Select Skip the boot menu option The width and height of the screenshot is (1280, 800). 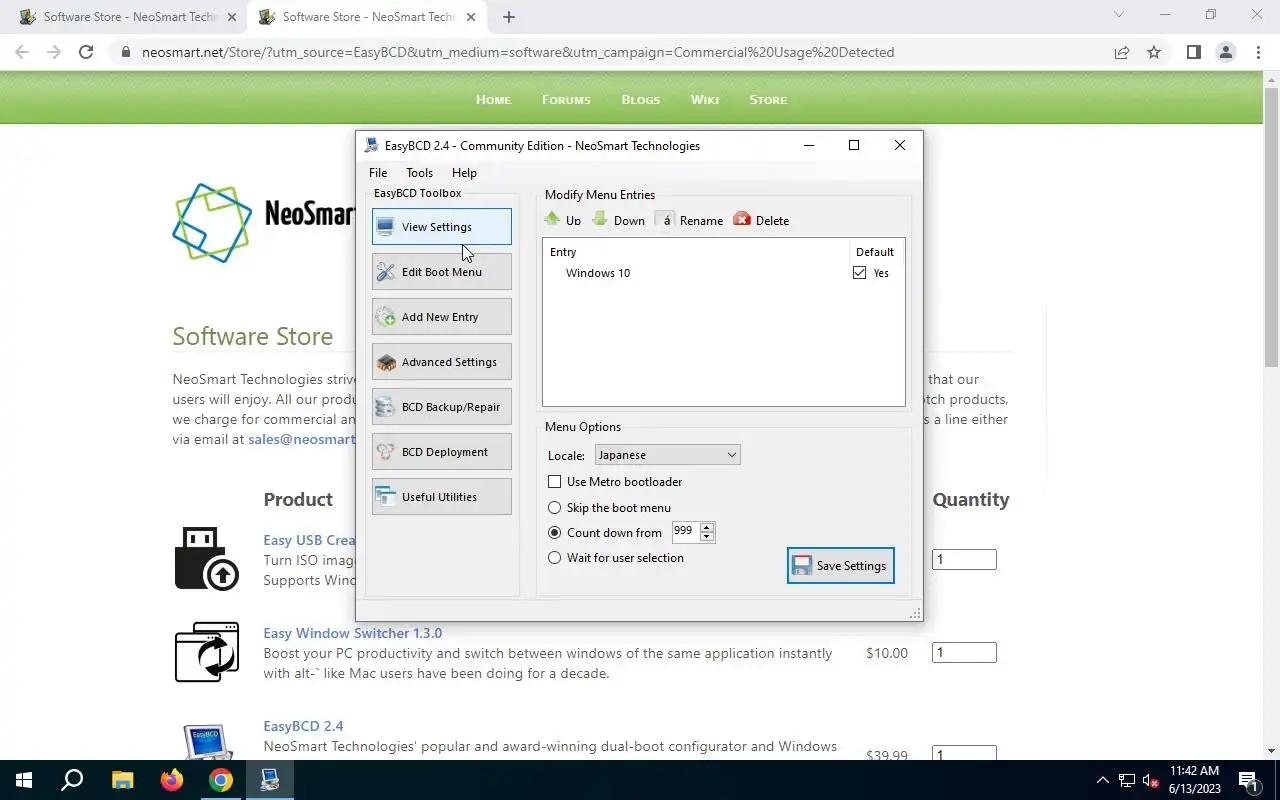(555, 508)
